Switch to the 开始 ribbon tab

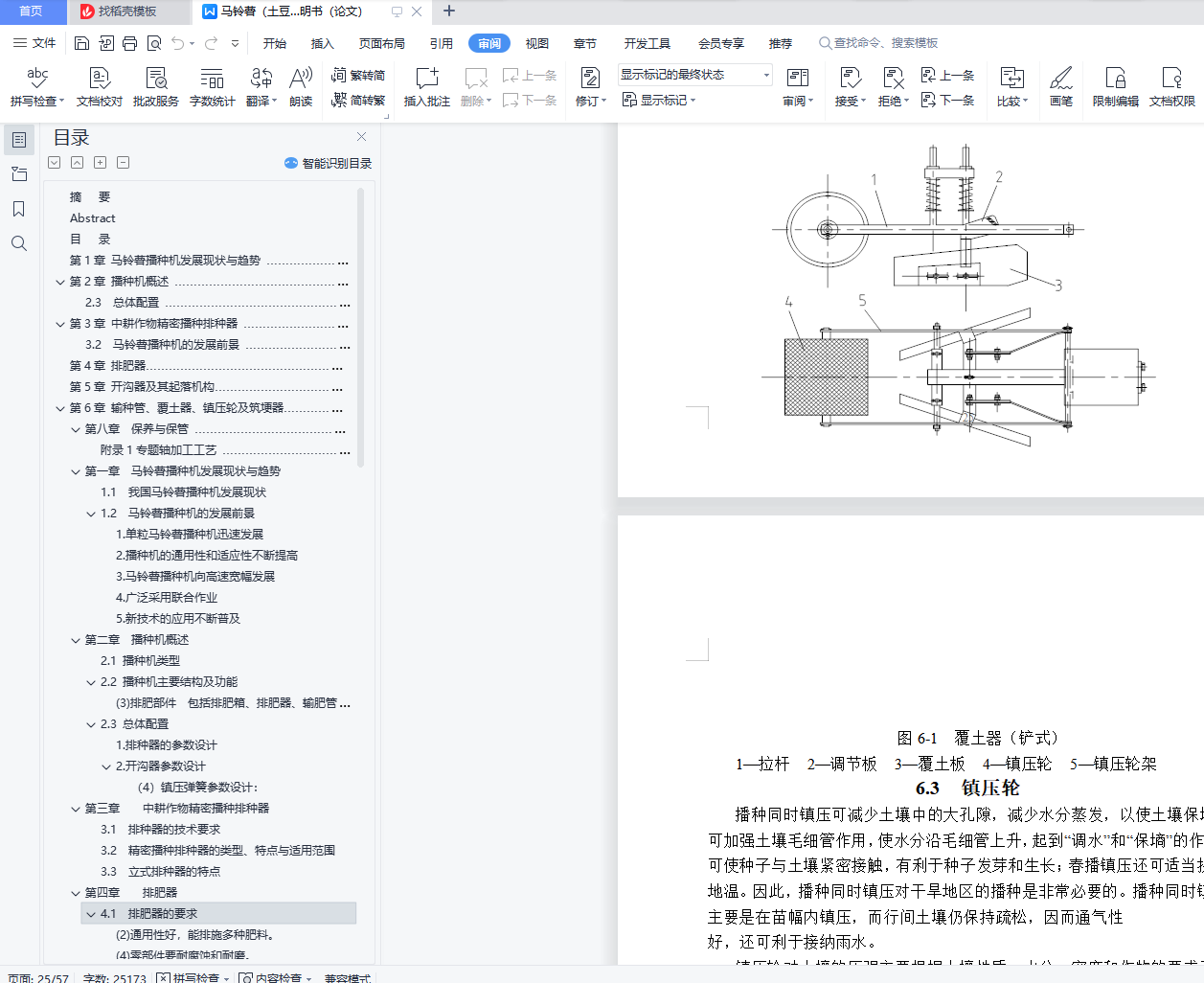click(275, 43)
